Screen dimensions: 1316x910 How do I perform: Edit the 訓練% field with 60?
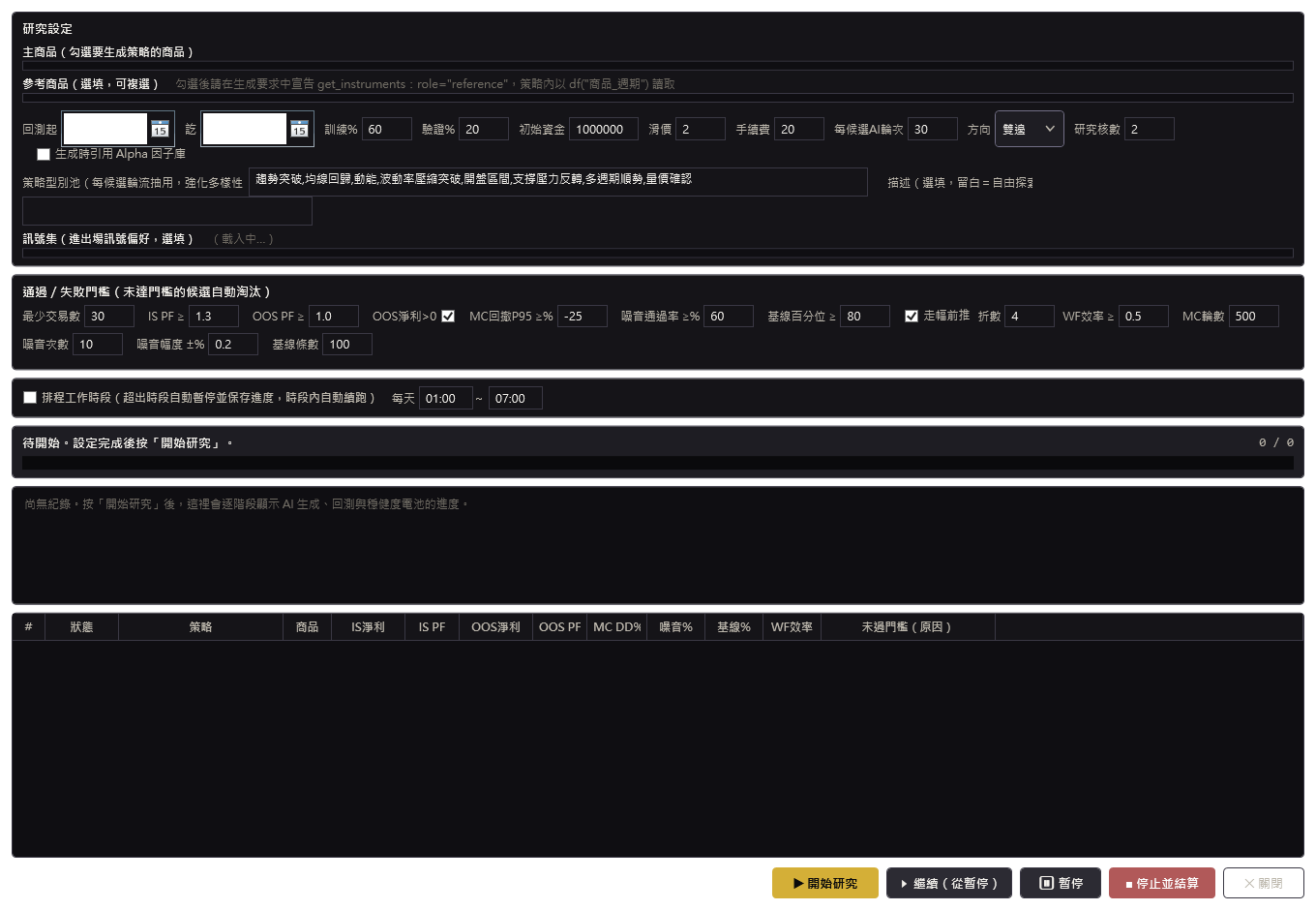(387, 129)
